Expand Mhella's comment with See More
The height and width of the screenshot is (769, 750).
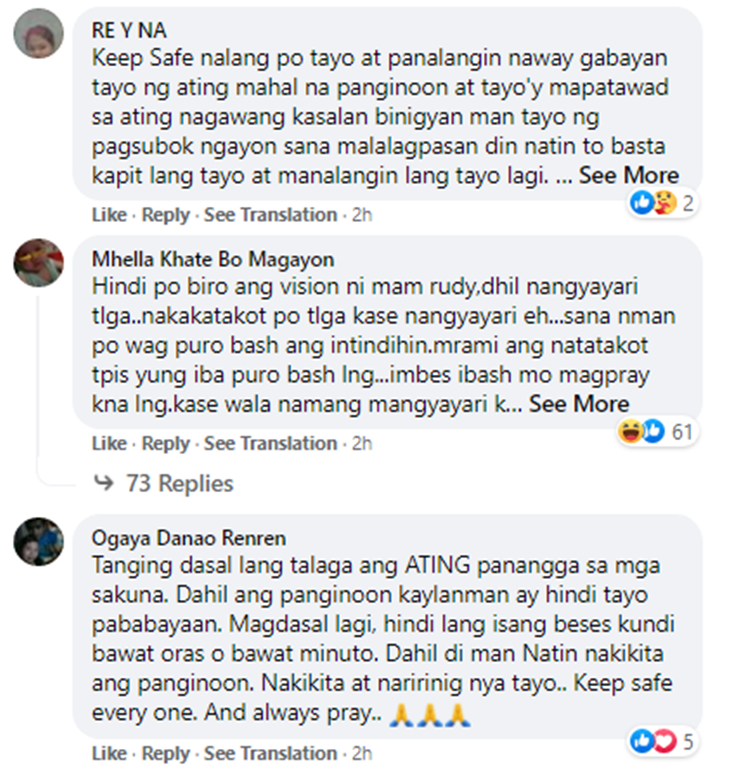click(579, 404)
